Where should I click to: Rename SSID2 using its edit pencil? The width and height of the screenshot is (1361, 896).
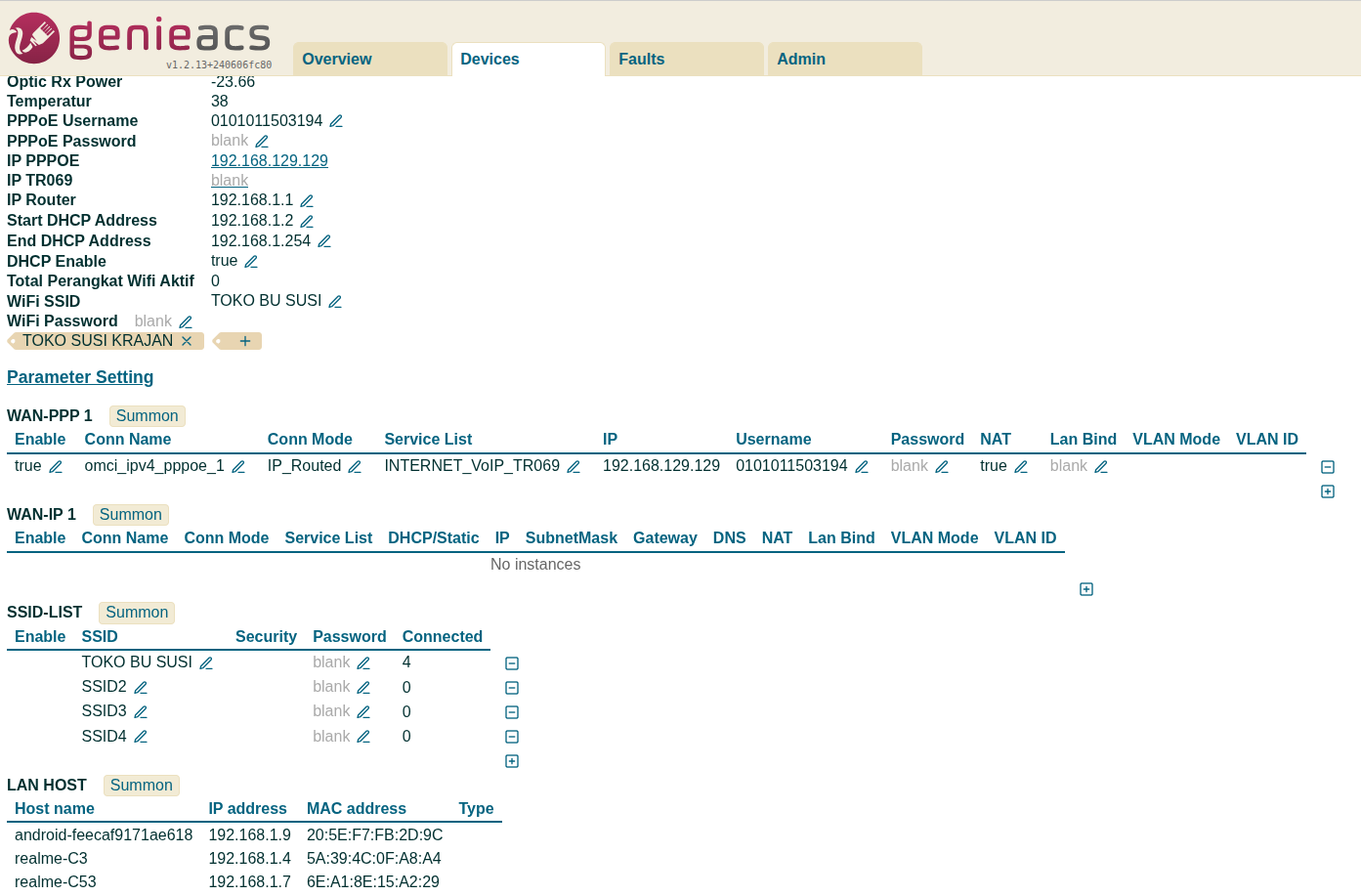tap(140, 687)
